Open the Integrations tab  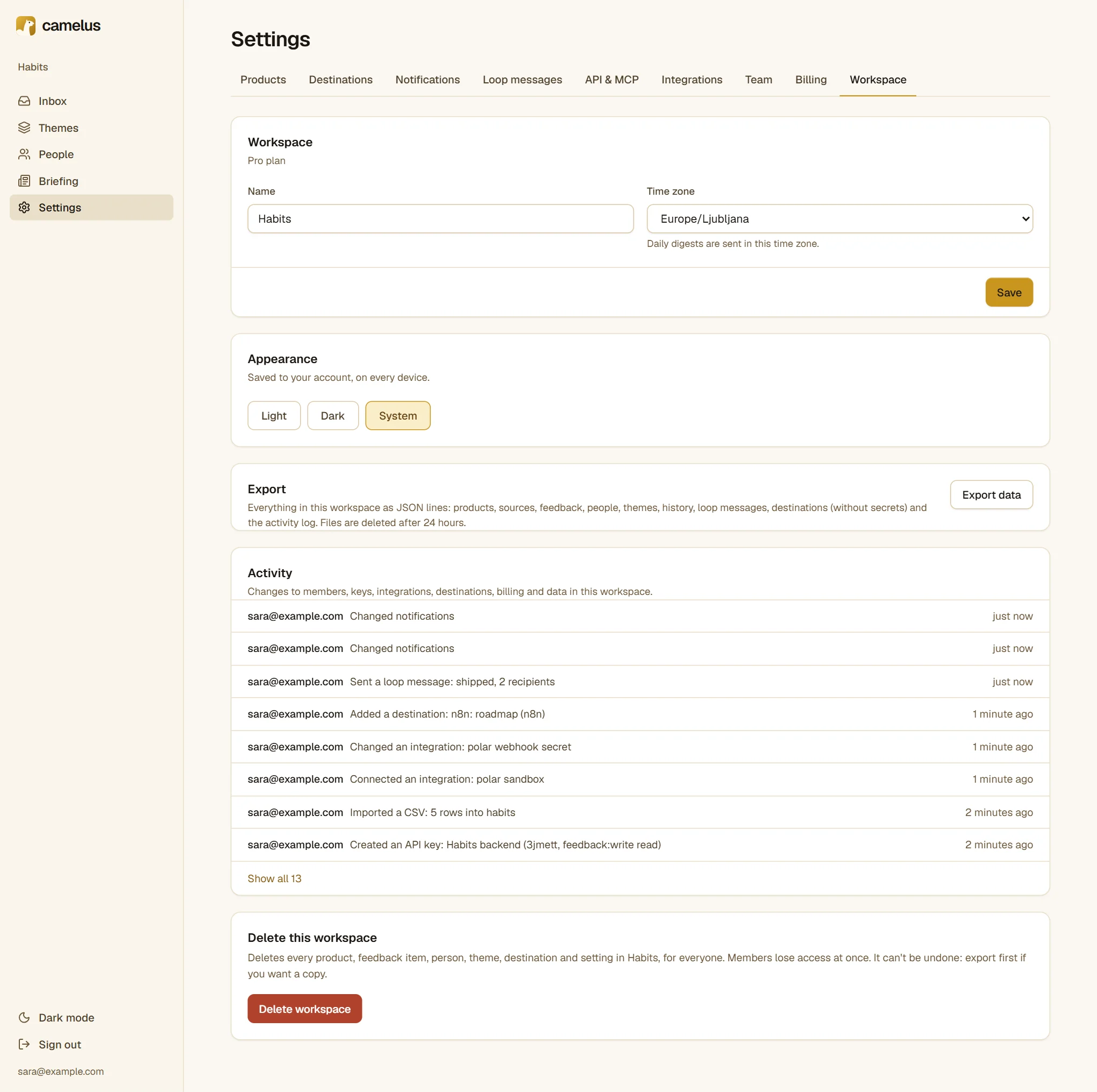[692, 80]
